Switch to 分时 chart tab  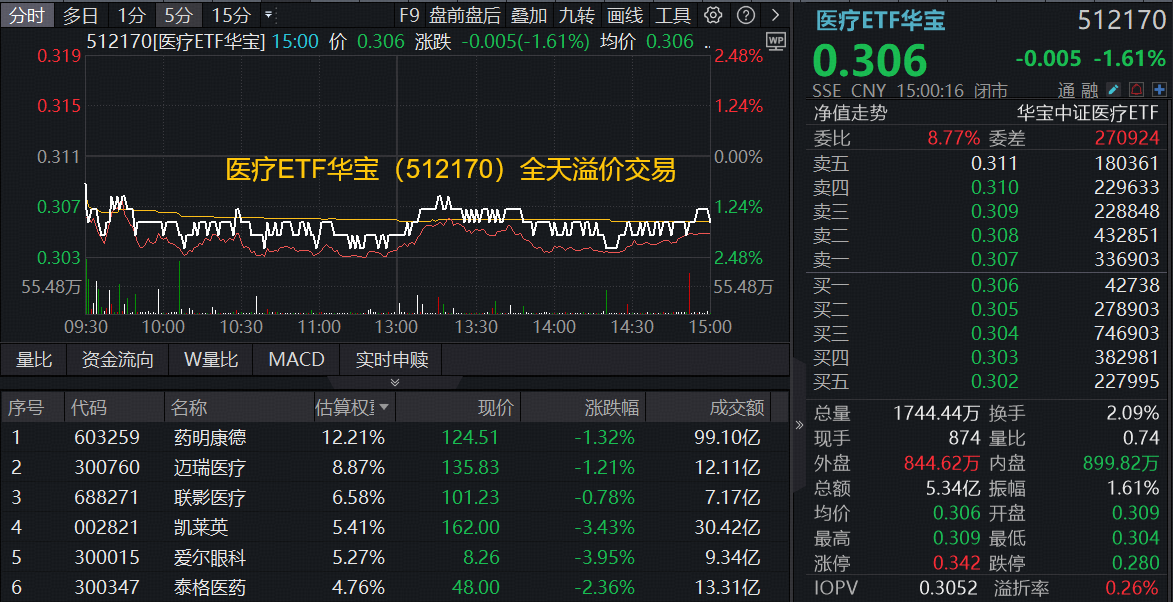tap(27, 15)
